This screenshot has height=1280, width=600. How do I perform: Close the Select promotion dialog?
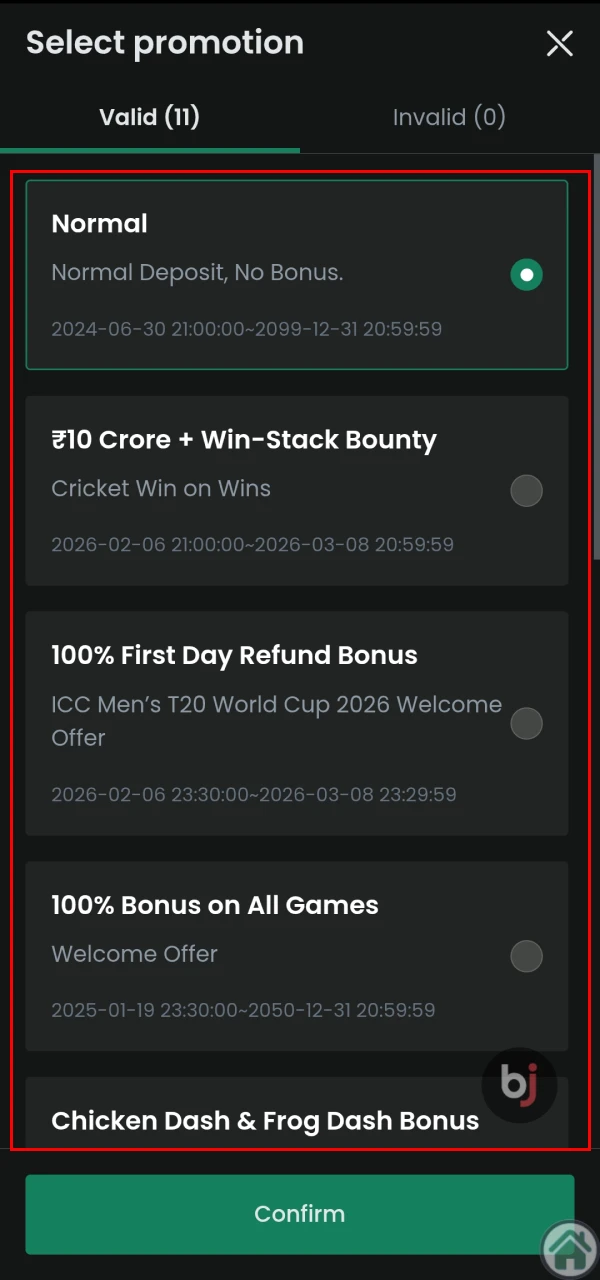559,43
